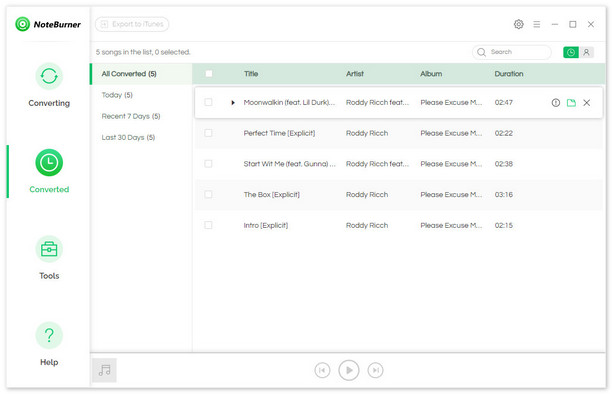Click the search magnifier icon

click(481, 52)
